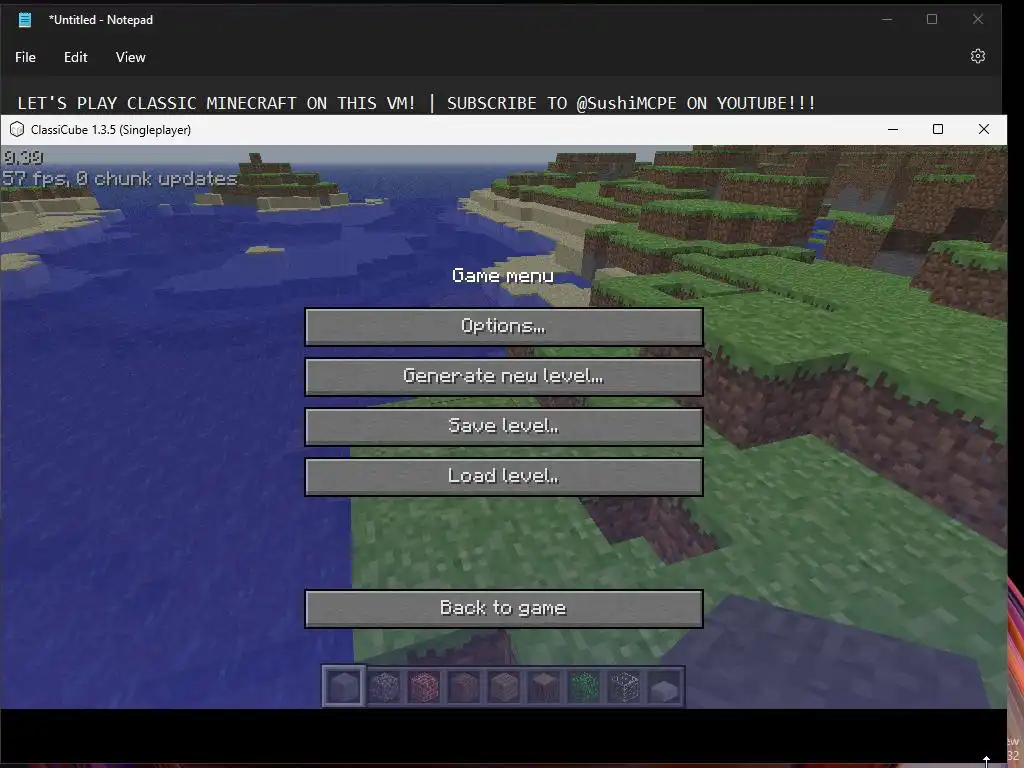Click the Notepad text line about Minecraft
1024x768 pixels.
(416, 103)
